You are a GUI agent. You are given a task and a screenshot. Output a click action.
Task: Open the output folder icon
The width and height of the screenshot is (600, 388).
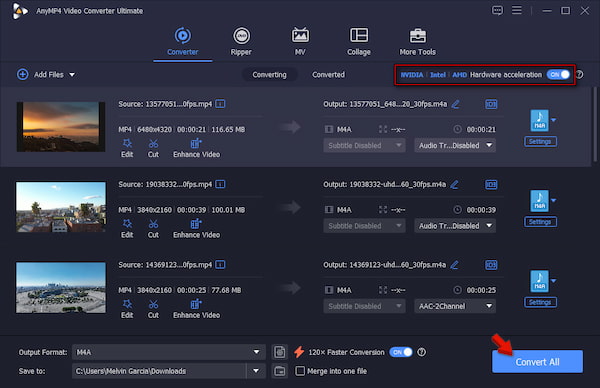tap(280, 371)
